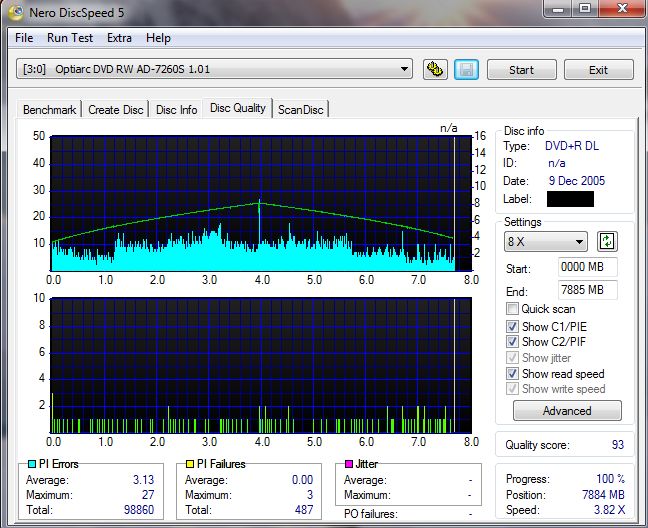Enable the Quick scan checkbox
The width and height of the screenshot is (648, 528).
tap(512, 309)
